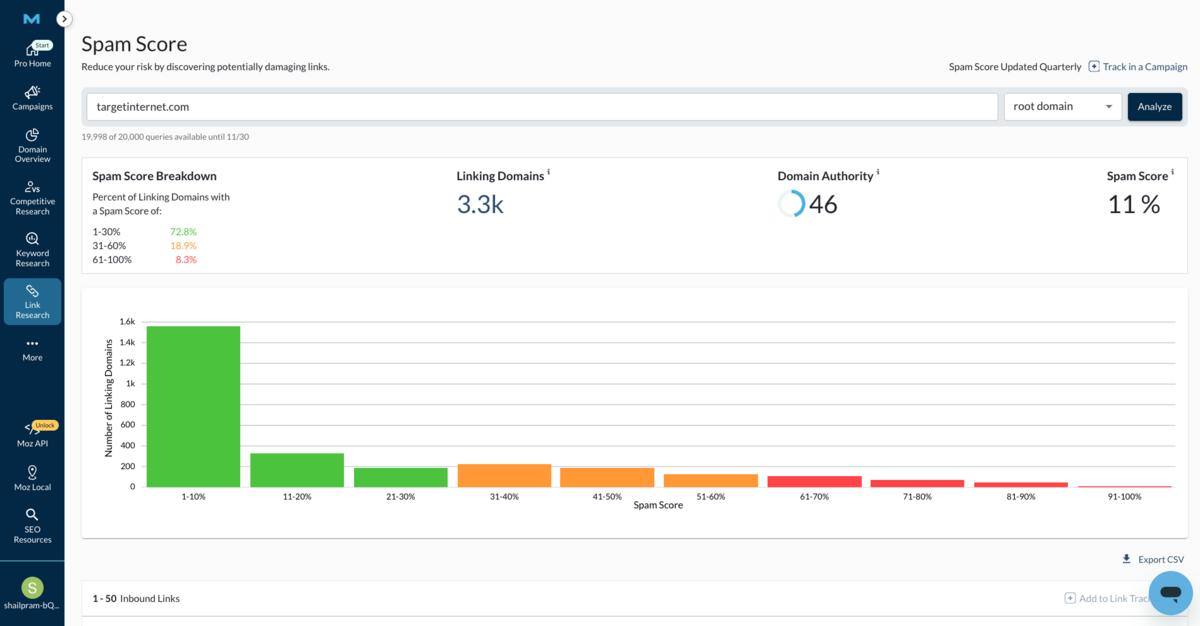Select Link Research in the sidebar
1200x626 pixels.
pos(32,302)
